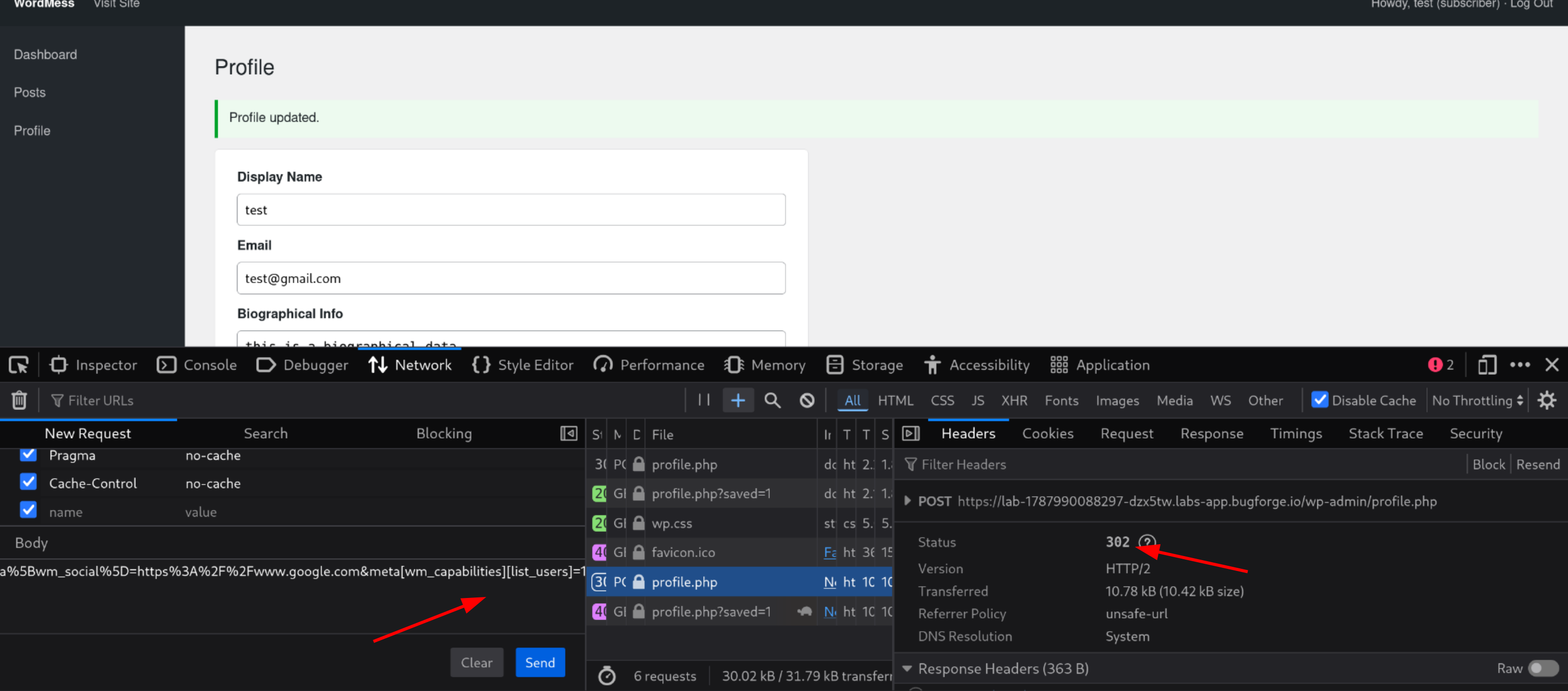Pause network recording
This screenshot has height=691, width=1568.
pyautogui.click(x=704, y=400)
